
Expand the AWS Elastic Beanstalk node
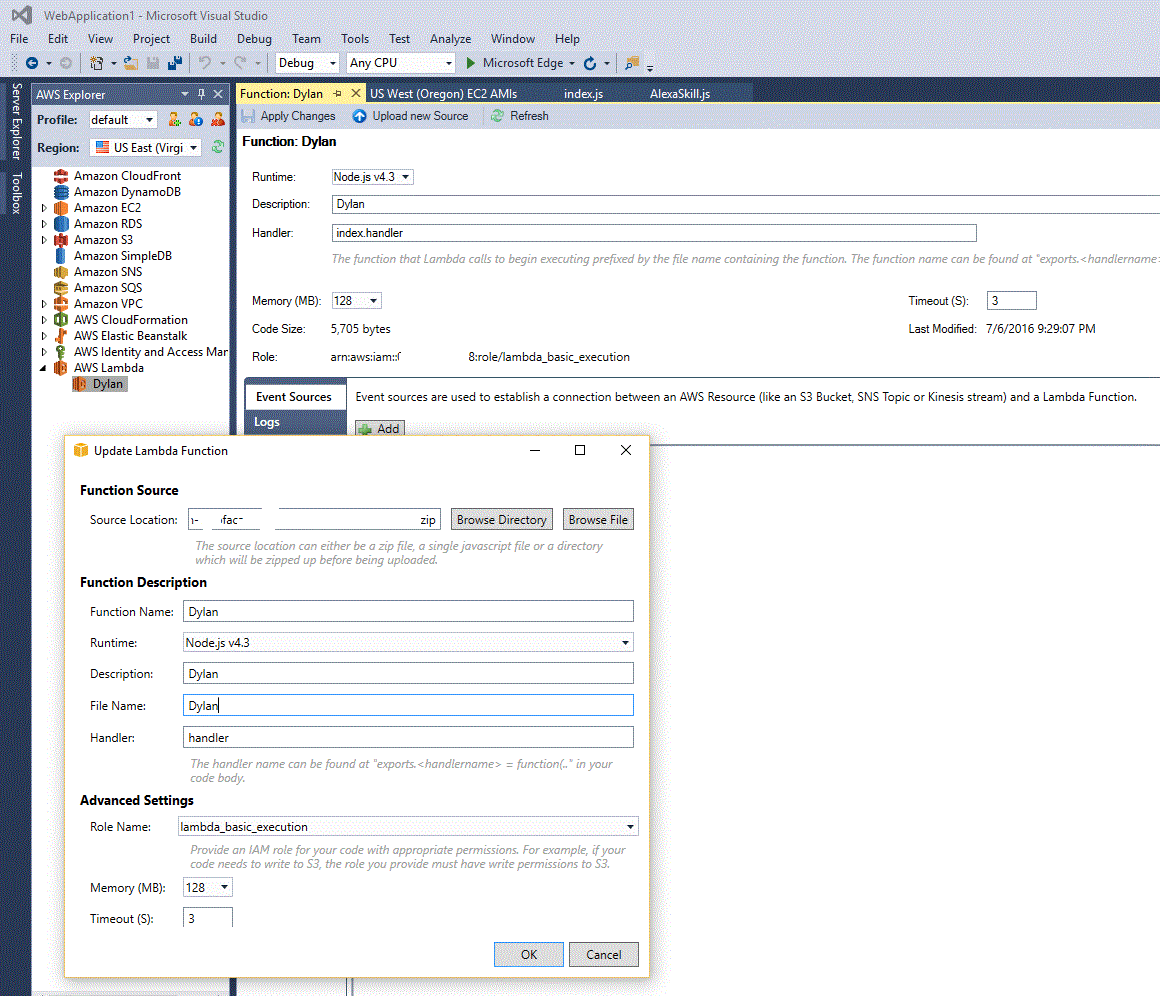click(x=44, y=336)
